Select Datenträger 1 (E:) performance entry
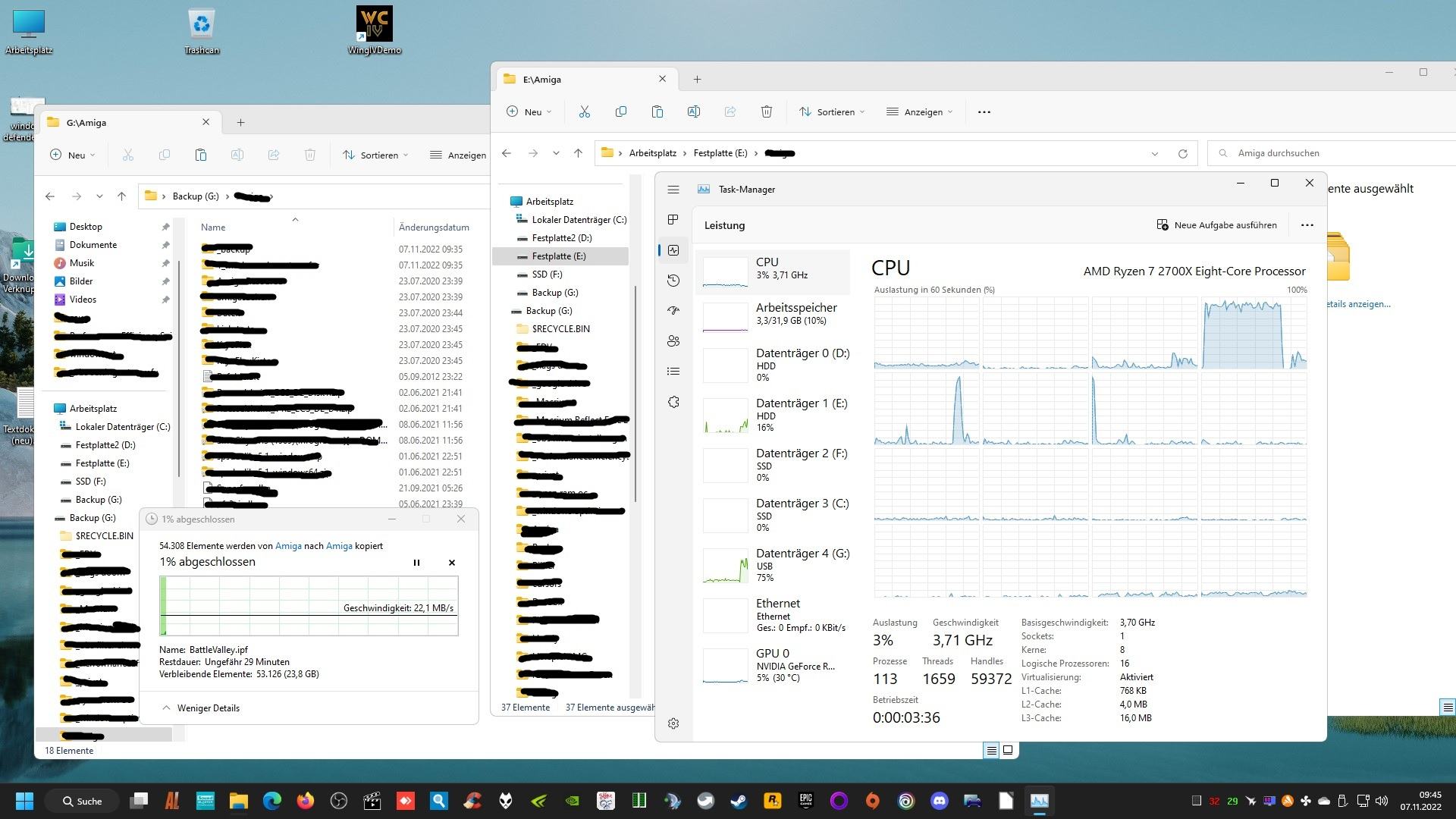 [x=773, y=415]
